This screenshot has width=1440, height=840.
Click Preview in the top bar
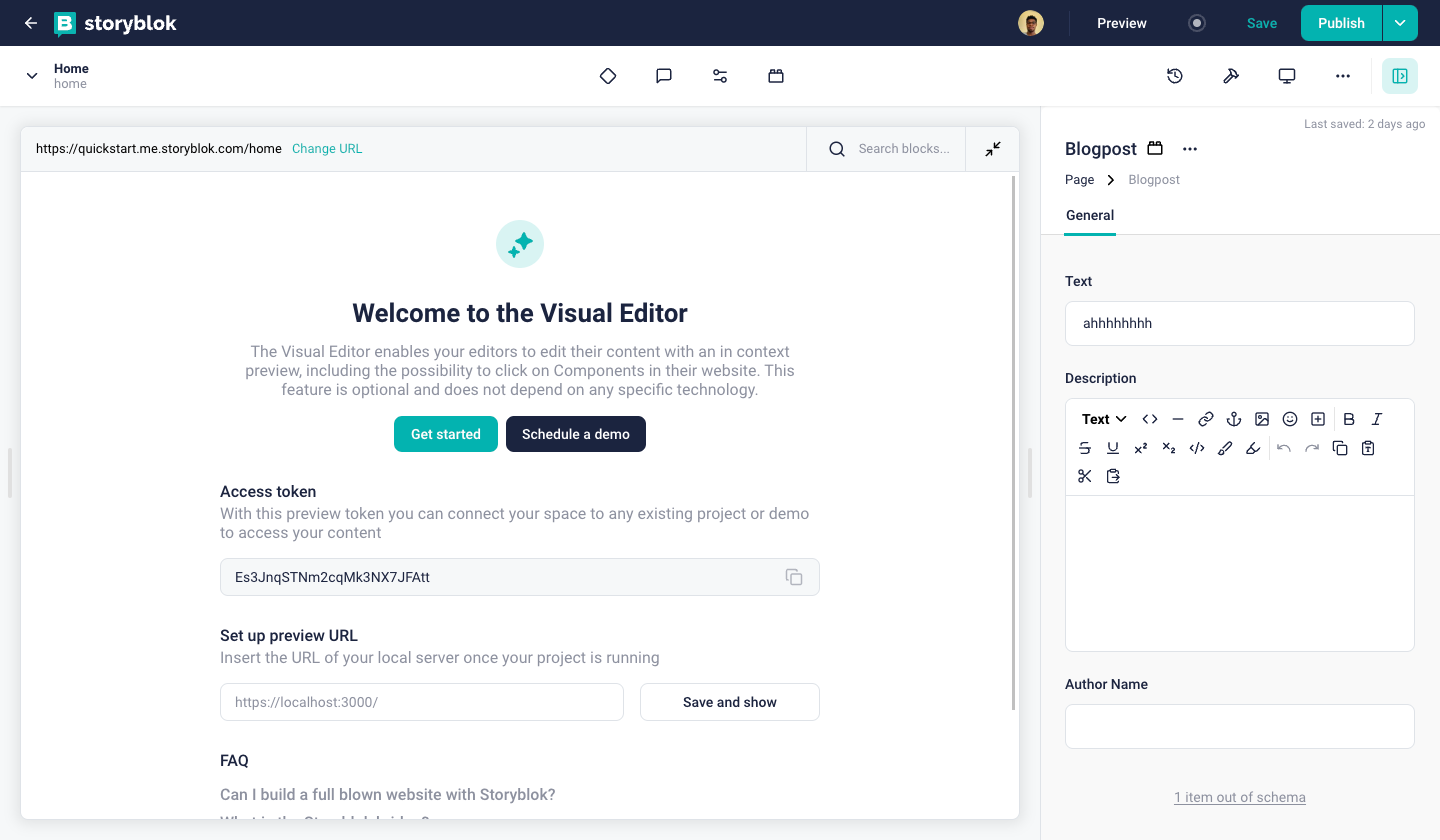pos(1122,23)
